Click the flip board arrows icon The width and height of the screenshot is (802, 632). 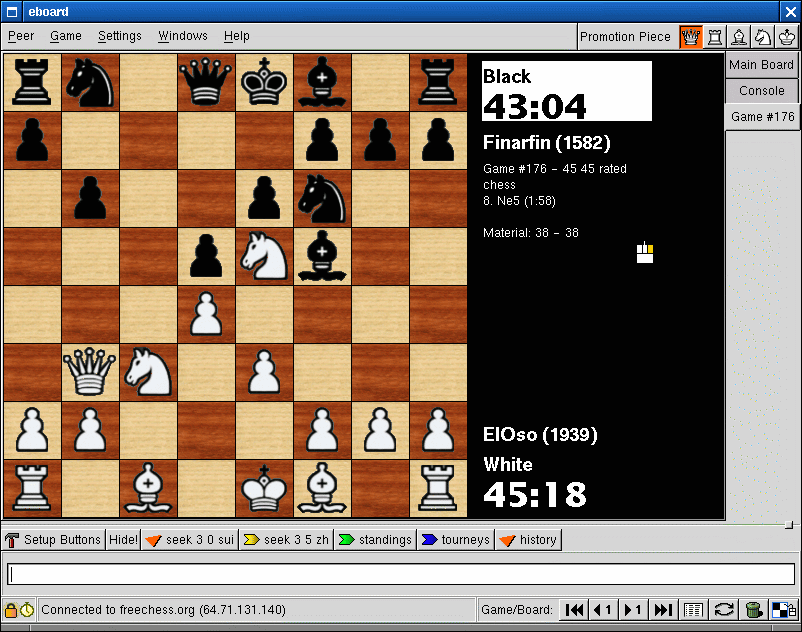tap(724, 610)
